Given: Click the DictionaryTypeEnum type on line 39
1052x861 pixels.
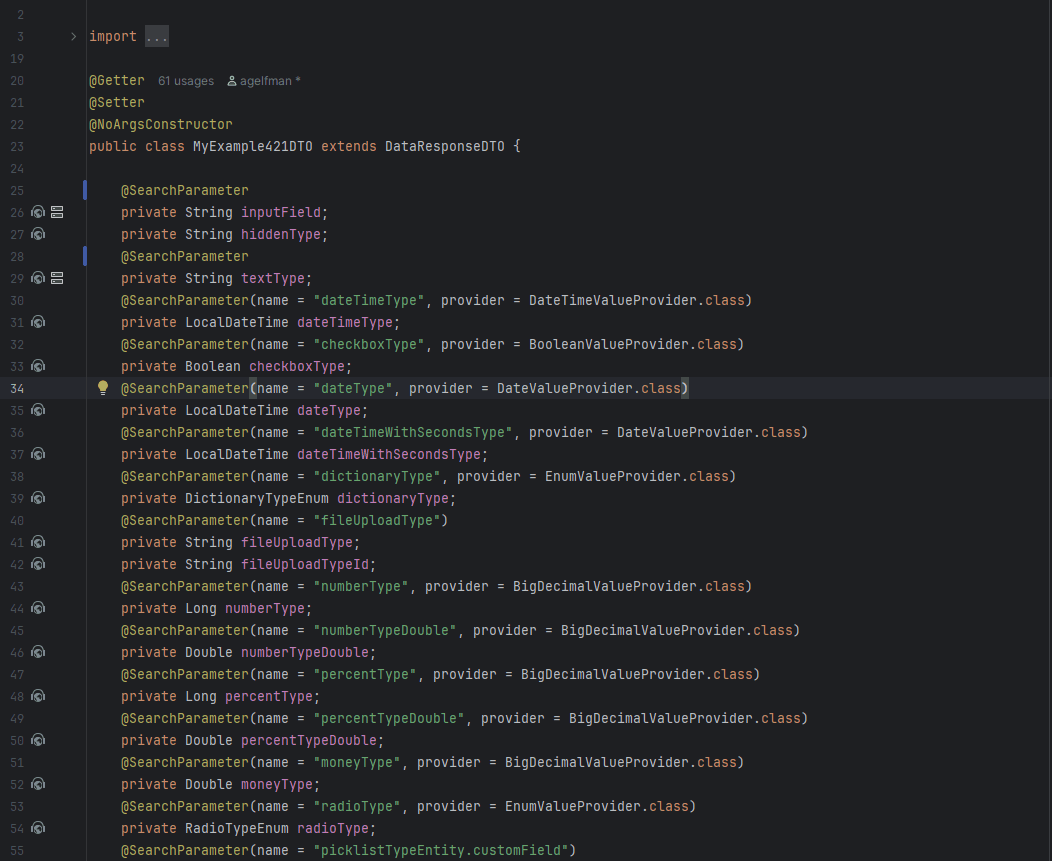Looking at the screenshot, I should [x=257, y=498].
